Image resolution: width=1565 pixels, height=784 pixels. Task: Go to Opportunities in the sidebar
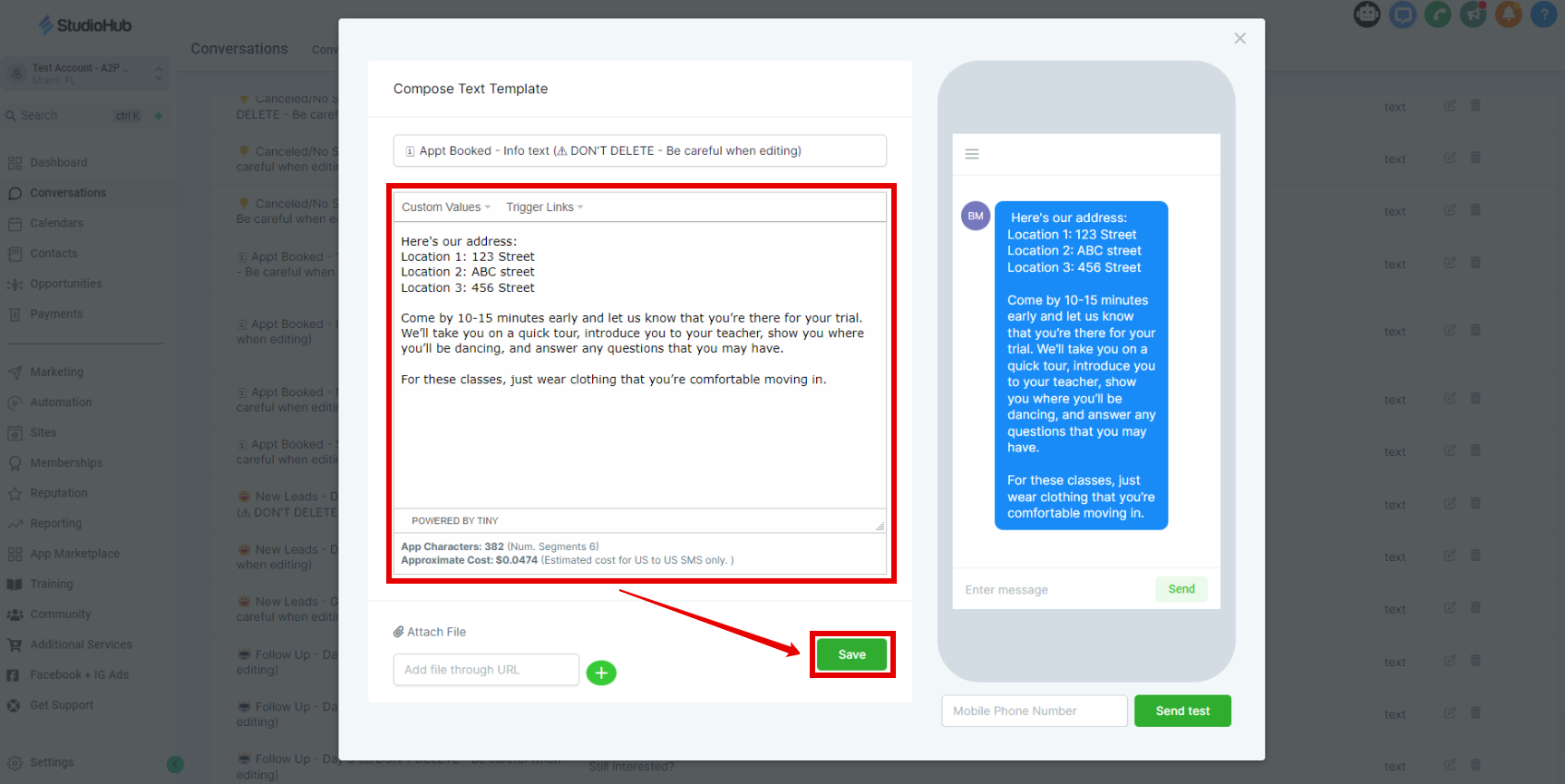pos(66,284)
